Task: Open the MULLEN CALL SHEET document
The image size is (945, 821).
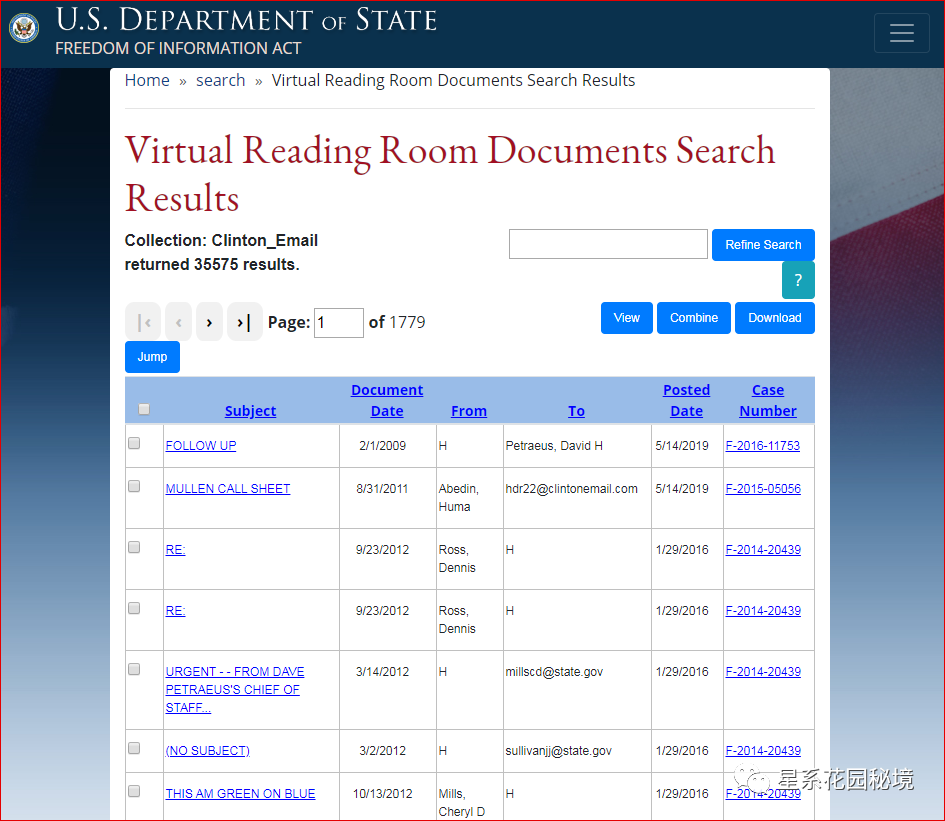Action: click(x=228, y=489)
